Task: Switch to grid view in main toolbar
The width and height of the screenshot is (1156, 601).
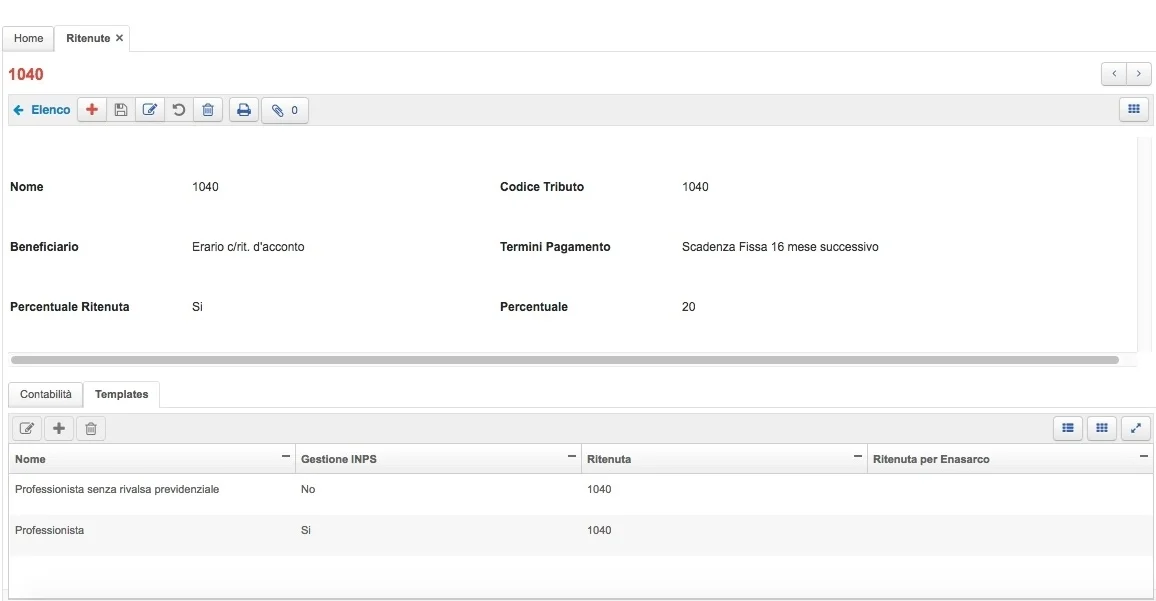Action: pyautogui.click(x=1134, y=109)
